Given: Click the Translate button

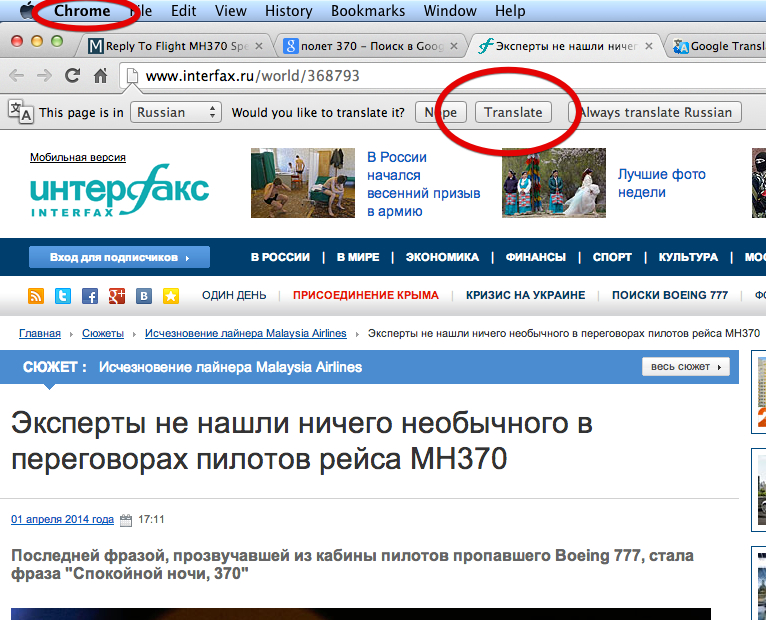Looking at the screenshot, I should (513, 112).
